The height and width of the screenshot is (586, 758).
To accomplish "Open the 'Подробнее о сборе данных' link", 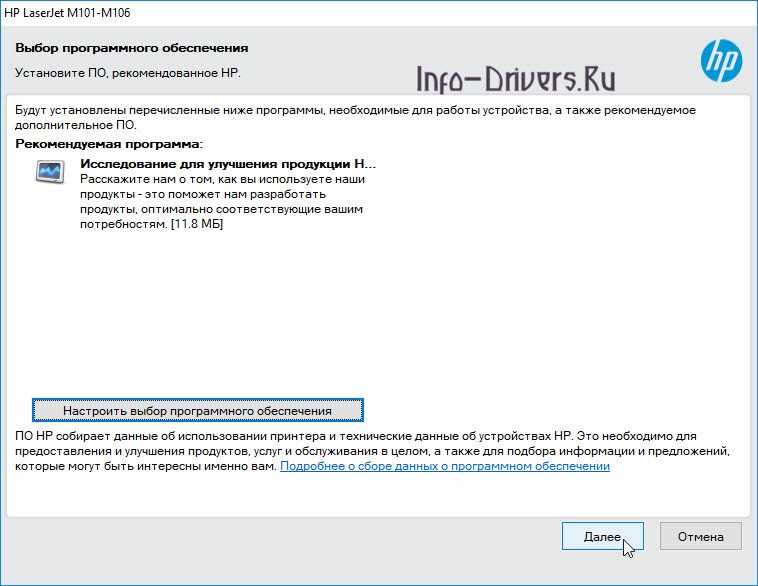I will 445,466.
